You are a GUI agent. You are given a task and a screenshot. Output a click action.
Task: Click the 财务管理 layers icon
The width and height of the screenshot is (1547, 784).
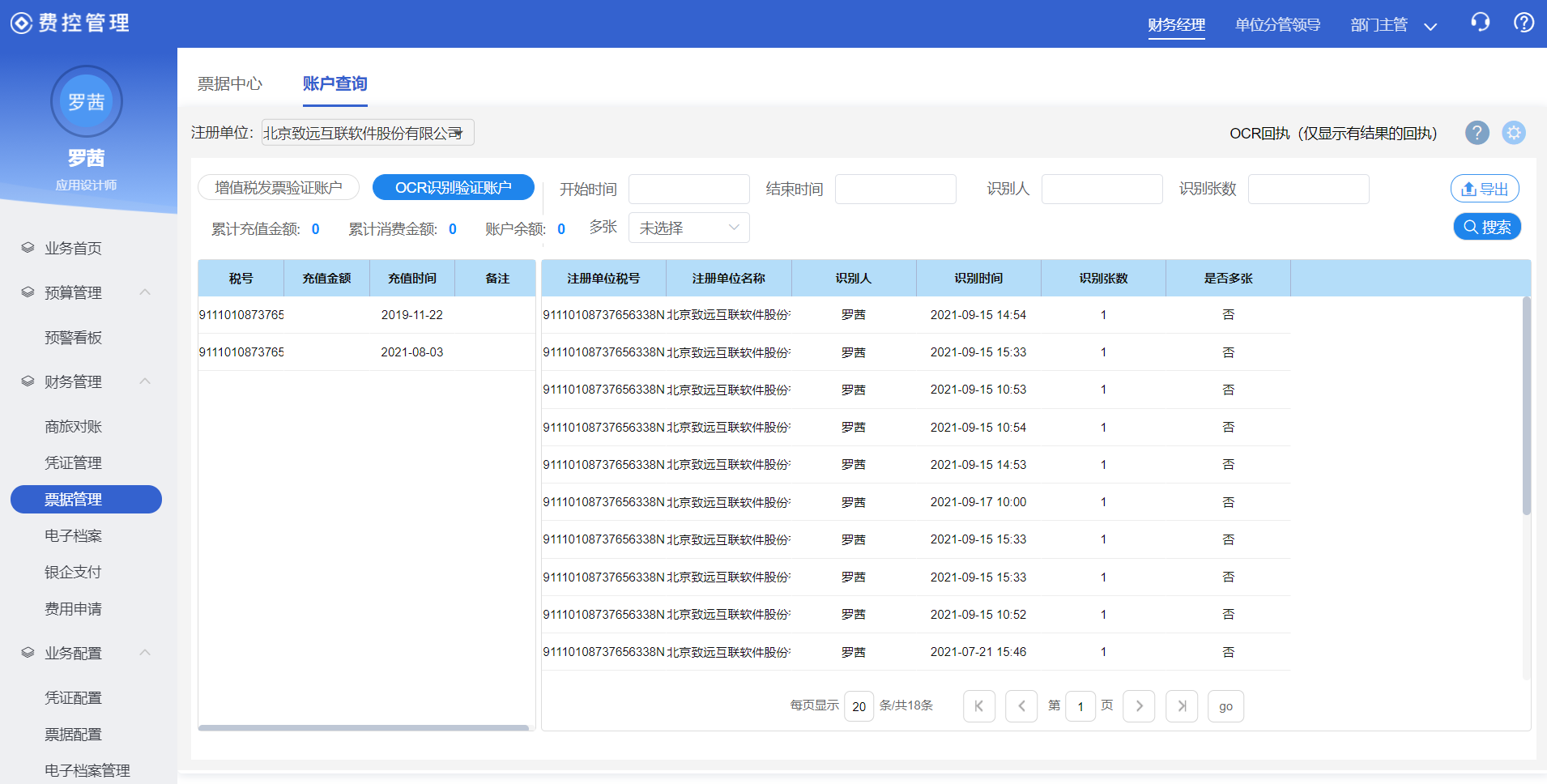click(28, 381)
